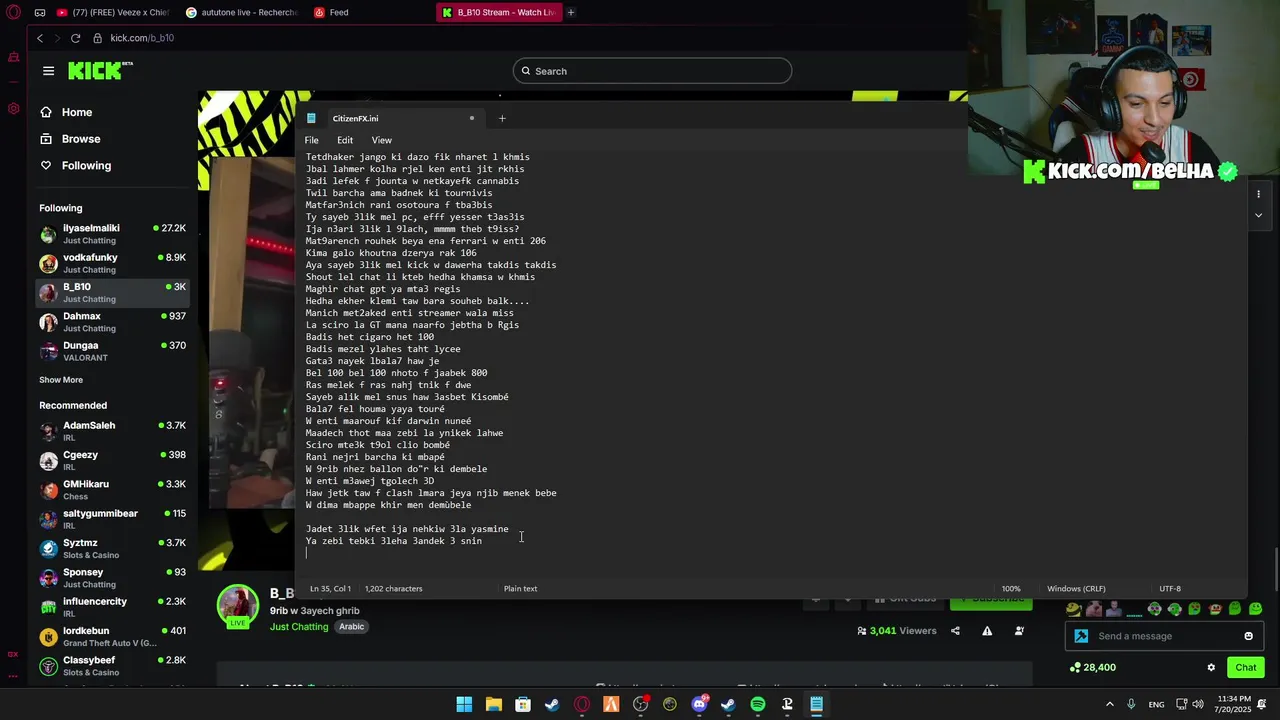Screen dimensions: 1280x720
Task: Open vodkafunky followed channel
Action: (x=113, y=263)
